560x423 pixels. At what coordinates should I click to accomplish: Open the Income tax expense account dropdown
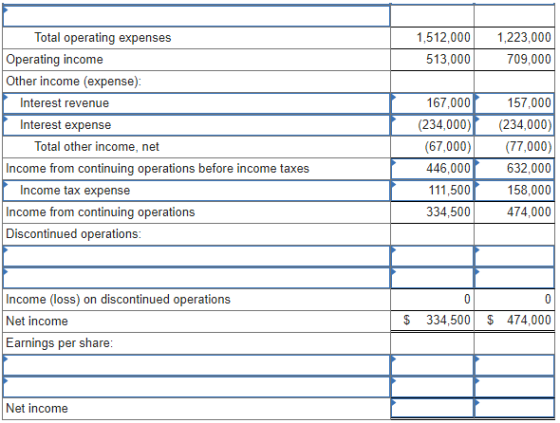pyautogui.click(x=196, y=190)
